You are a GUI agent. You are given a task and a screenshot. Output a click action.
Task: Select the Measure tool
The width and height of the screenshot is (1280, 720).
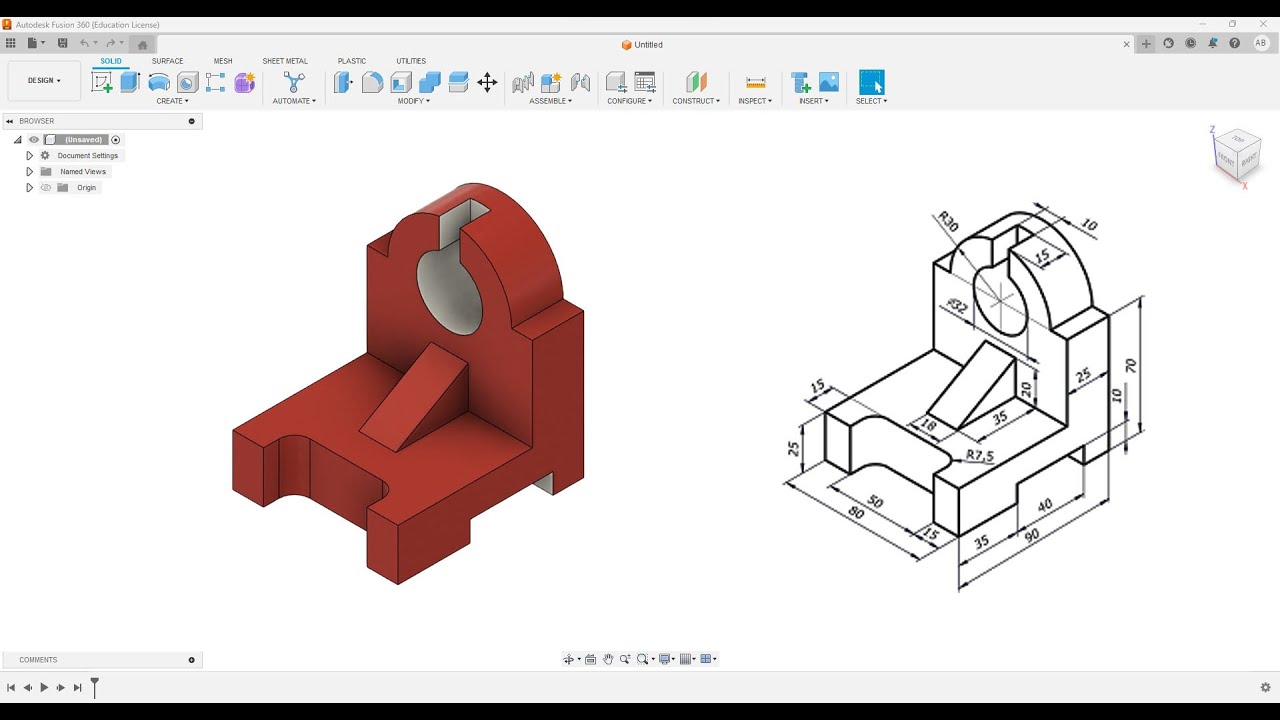pyautogui.click(x=756, y=83)
